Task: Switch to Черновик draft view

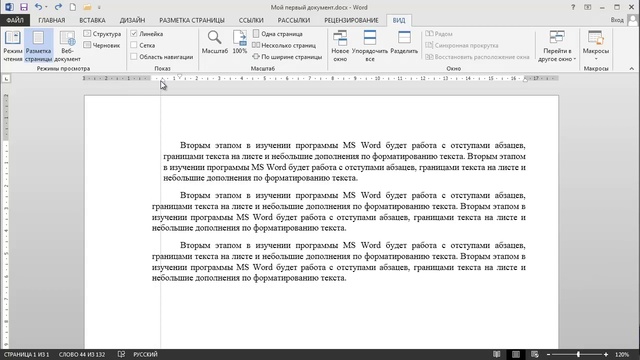Action: click(102, 45)
